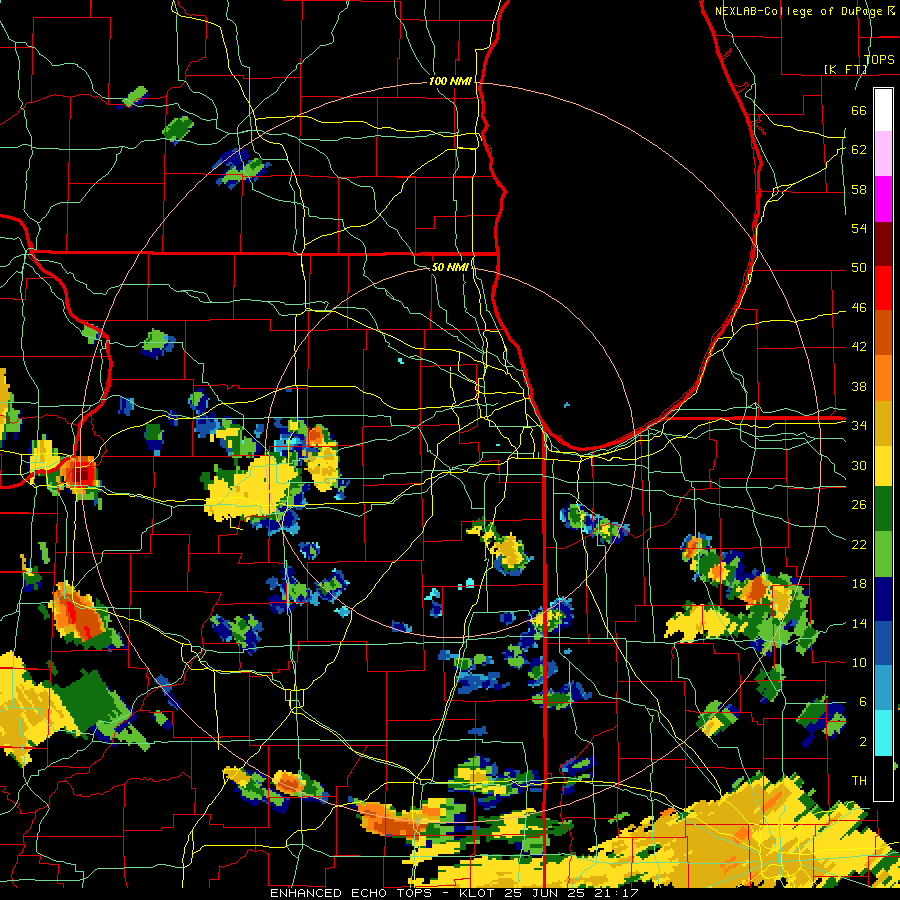Click the "TH" threshold legend label

859,780
